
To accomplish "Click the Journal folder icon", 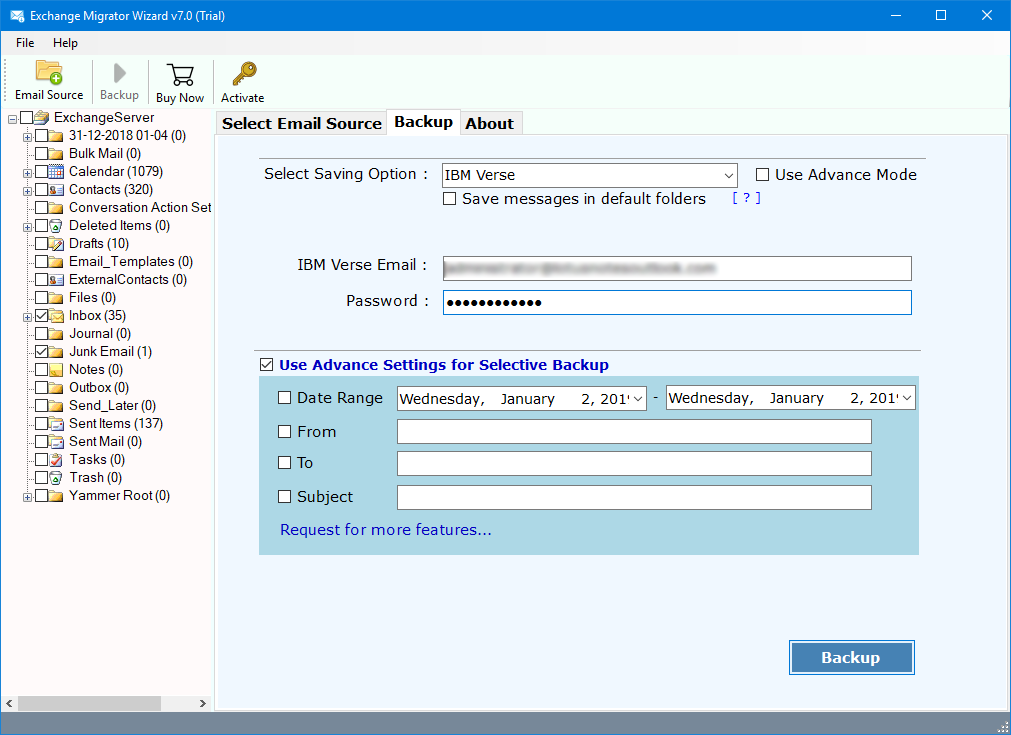I will [x=57, y=334].
